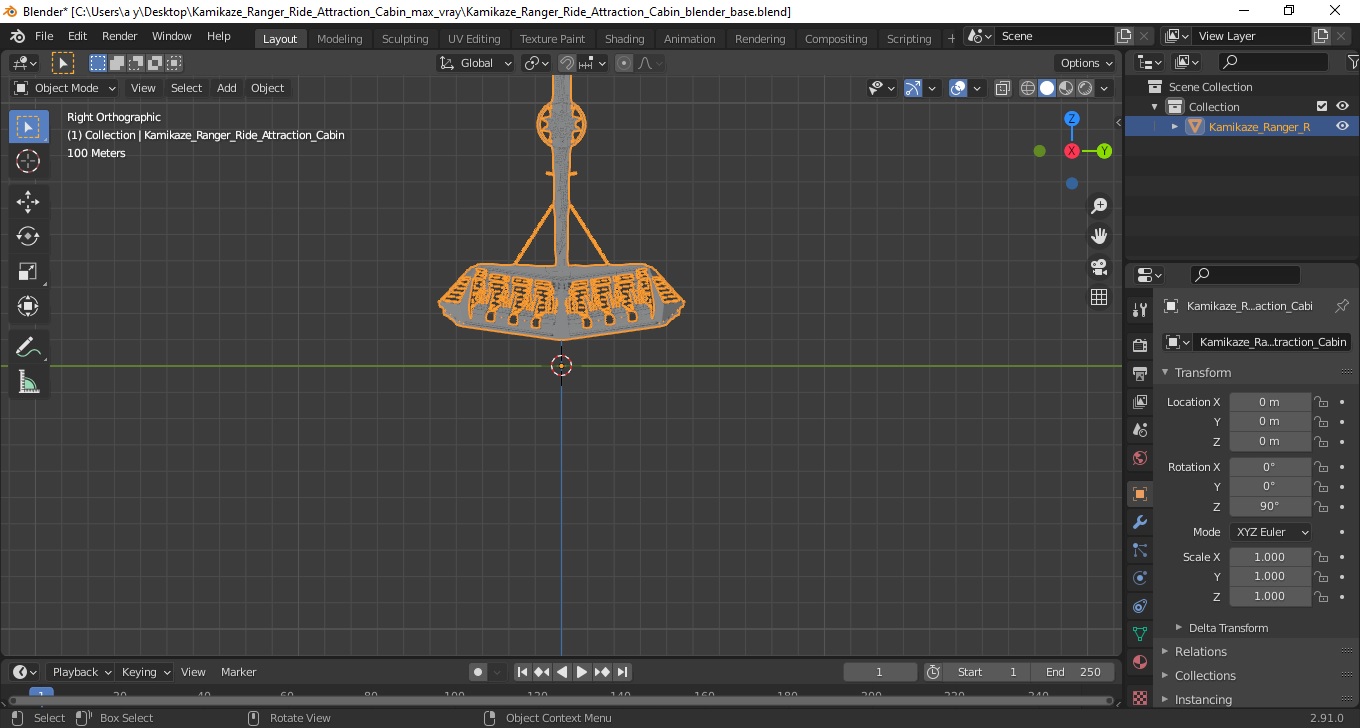This screenshot has width=1360, height=728.
Task: Select the 3D Cursor tool
Action: (28, 161)
